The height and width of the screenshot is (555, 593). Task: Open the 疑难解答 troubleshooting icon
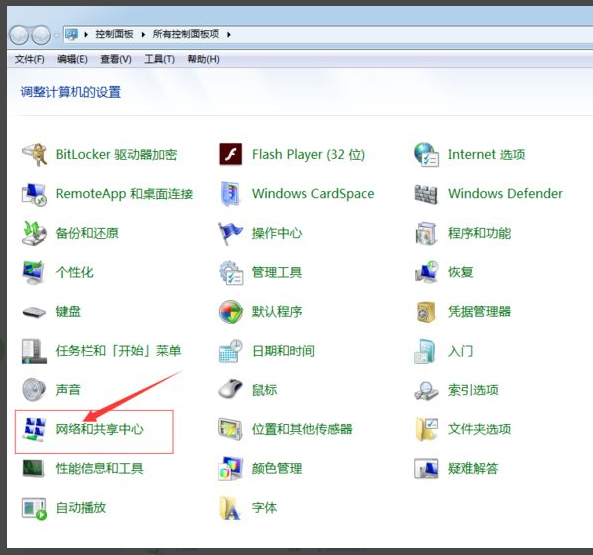pyautogui.click(x=426, y=468)
